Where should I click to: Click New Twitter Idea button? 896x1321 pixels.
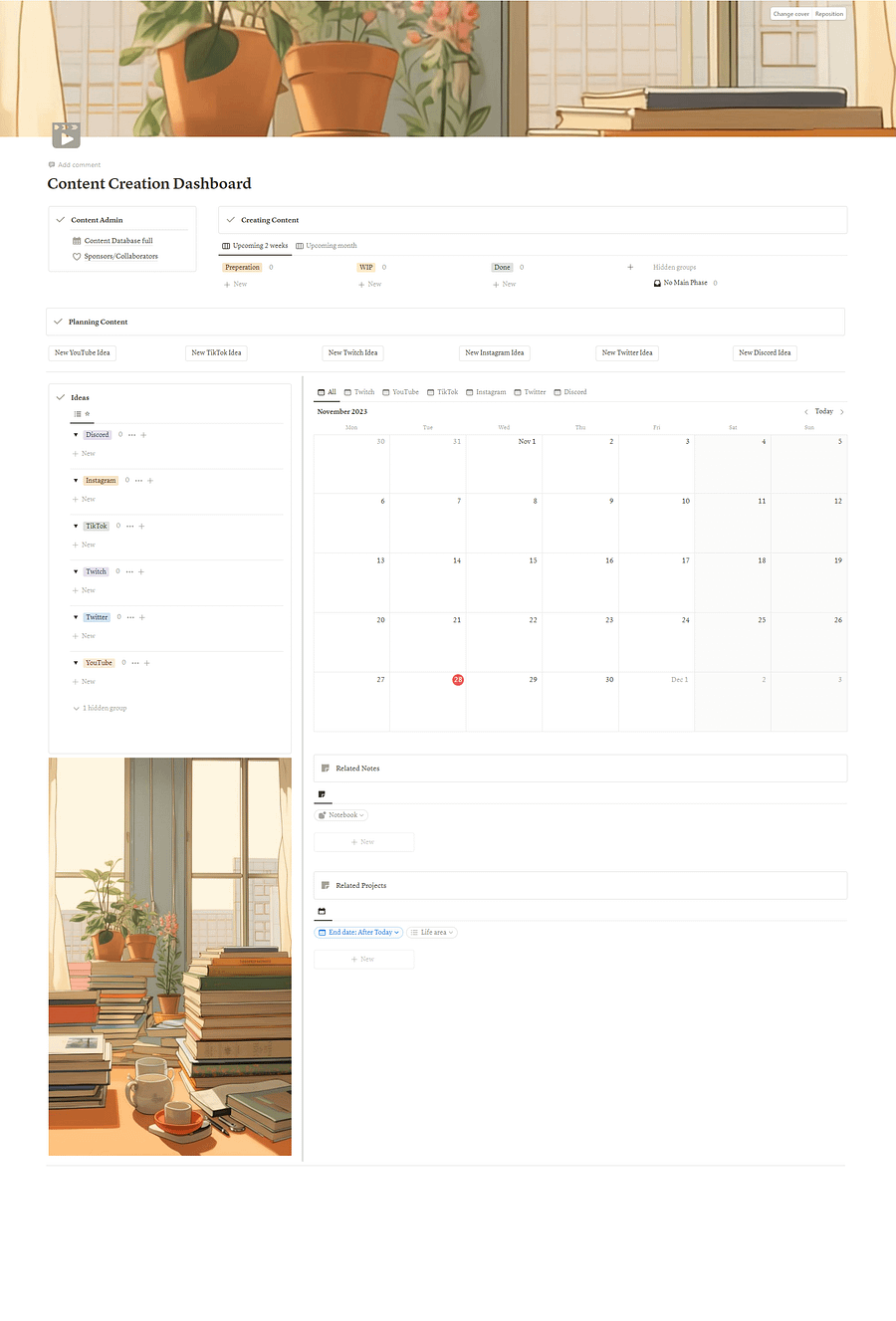point(627,352)
